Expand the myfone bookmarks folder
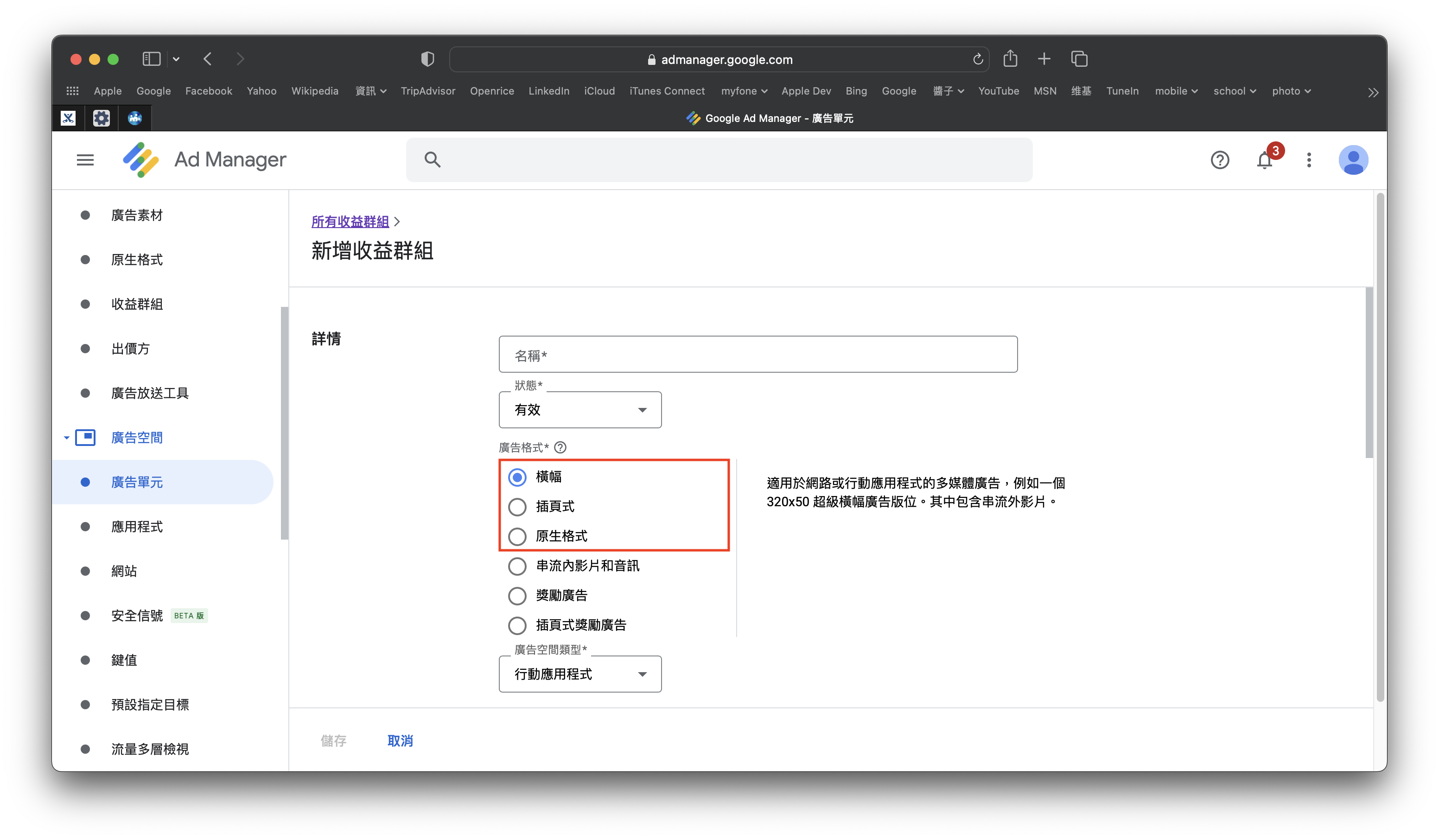This screenshot has height=840, width=1439. [744, 91]
